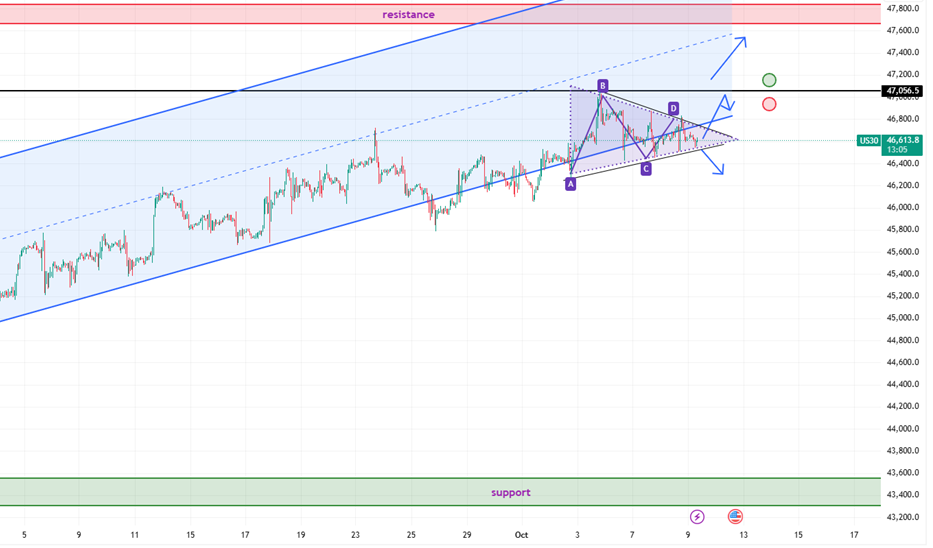Click the purple lightning event icon
Screen dimensions: 933x548
[697, 517]
